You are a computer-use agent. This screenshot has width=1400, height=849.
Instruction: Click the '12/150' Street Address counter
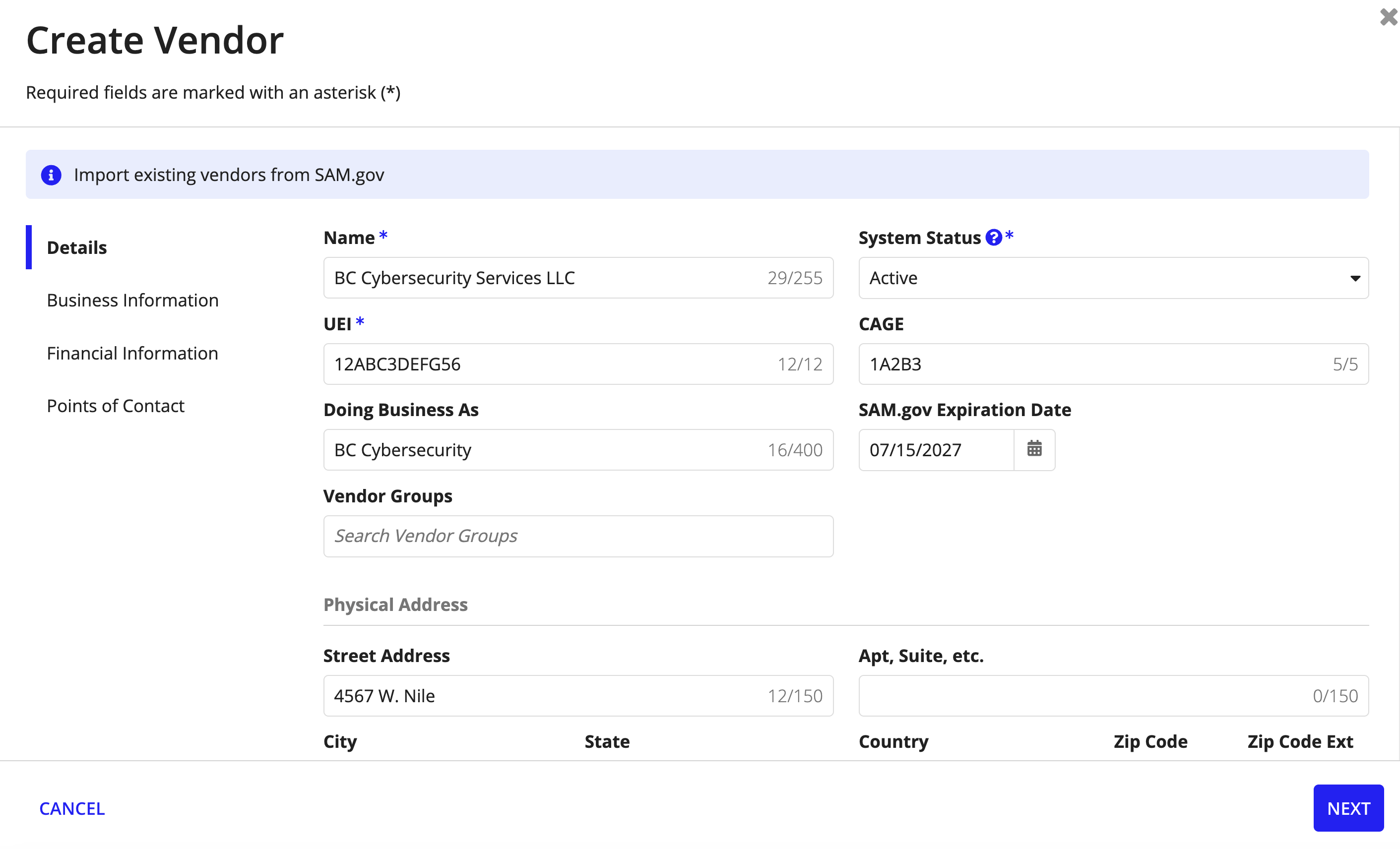click(795, 696)
